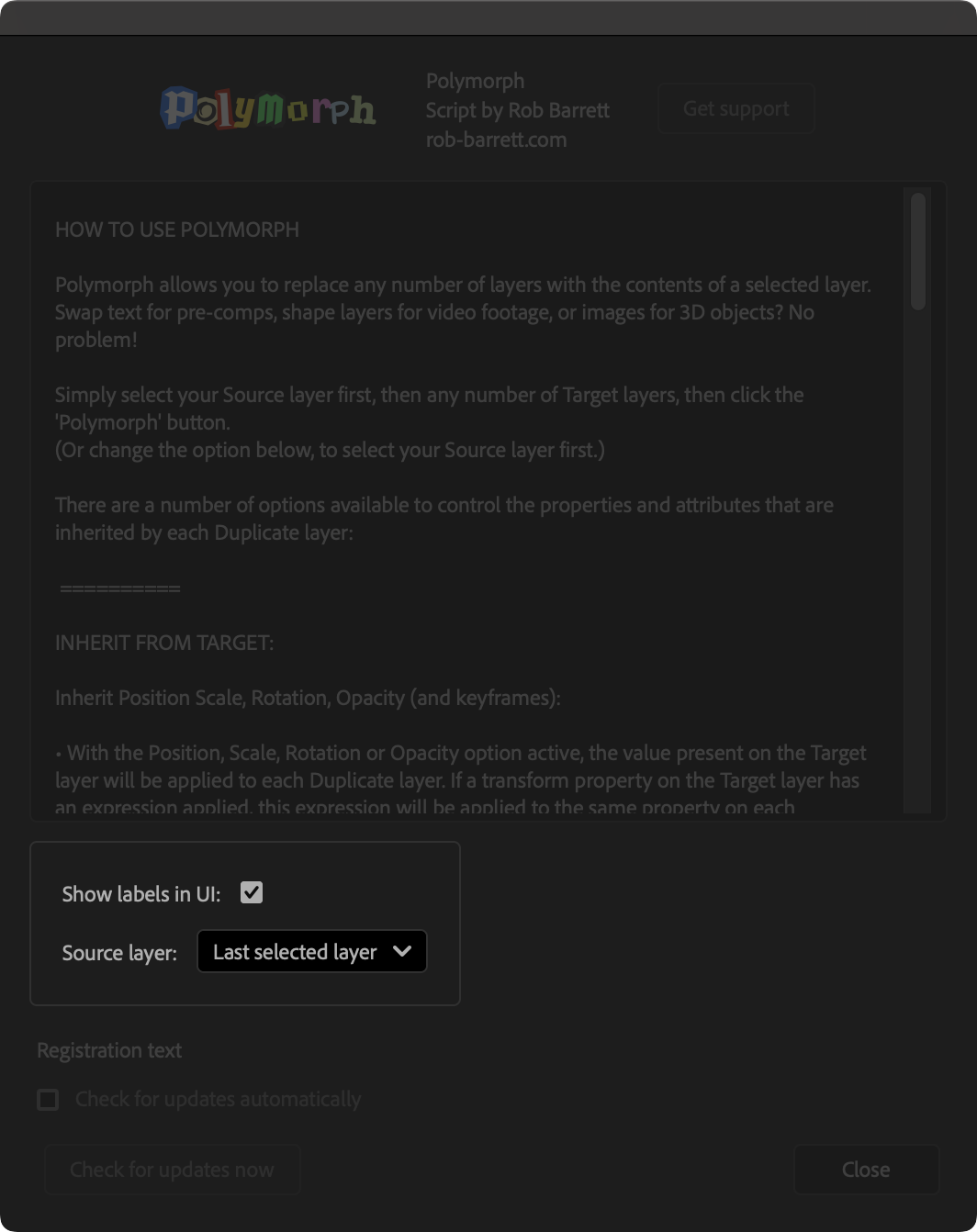Click the Polymorph title text
Viewport: 977px width, 1232px height.
point(475,81)
